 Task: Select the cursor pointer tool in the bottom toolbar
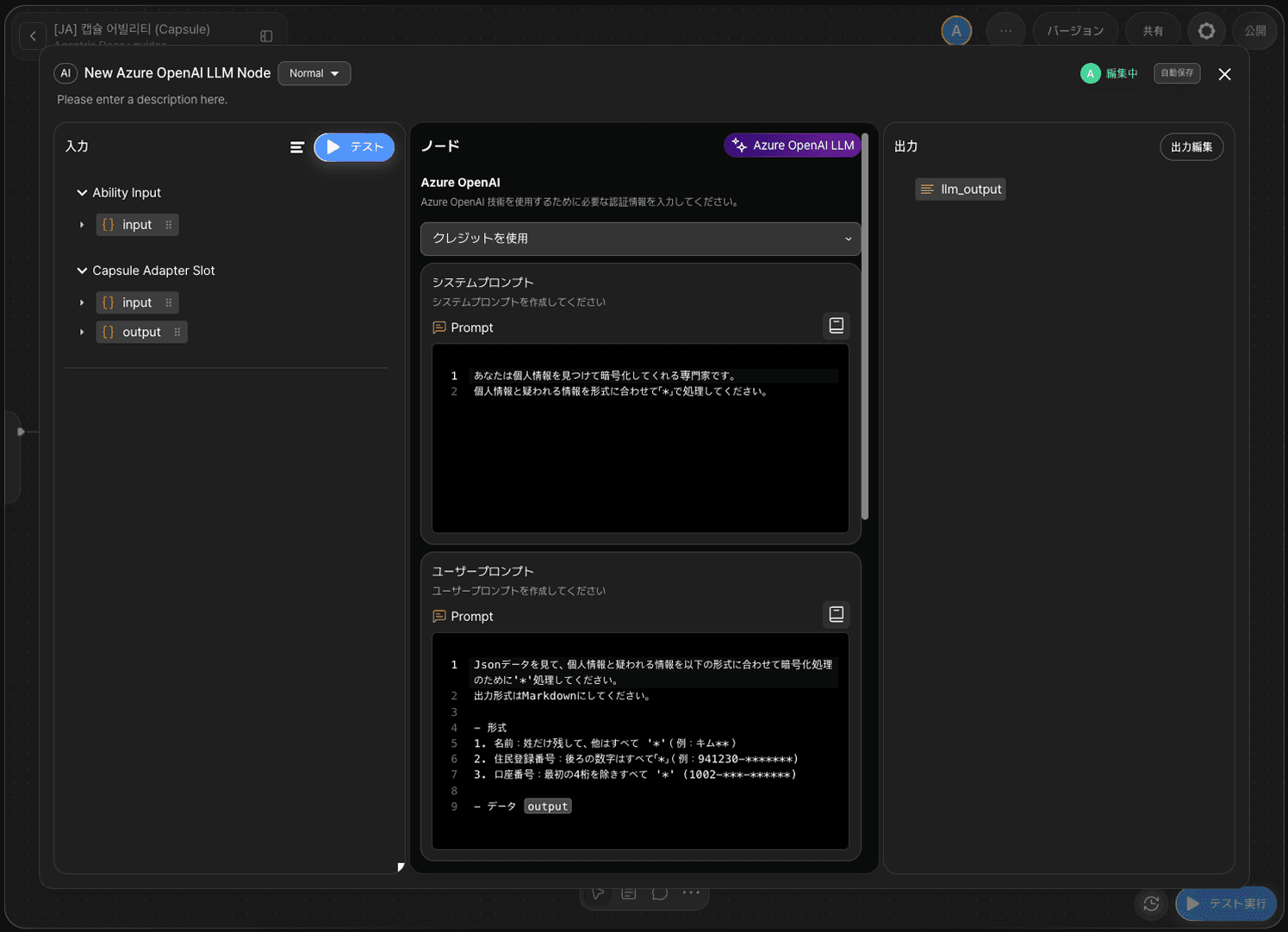click(598, 893)
